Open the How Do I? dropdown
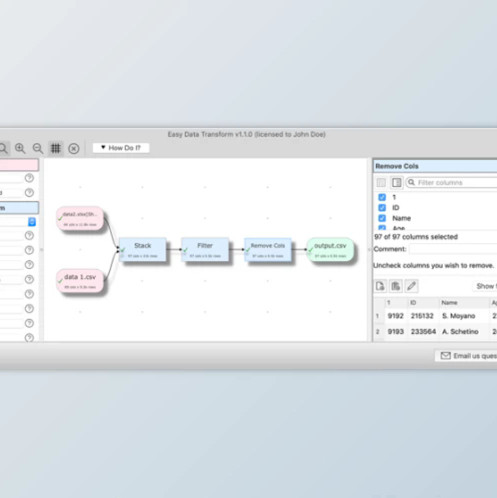The width and height of the screenshot is (497, 498). (x=121, y=148)
